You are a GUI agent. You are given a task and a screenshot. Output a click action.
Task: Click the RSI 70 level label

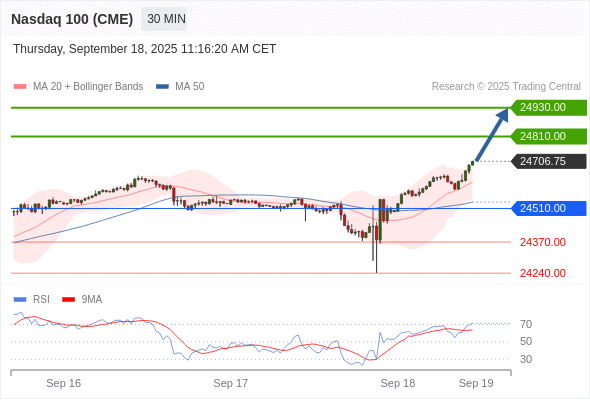click(526, 324)
